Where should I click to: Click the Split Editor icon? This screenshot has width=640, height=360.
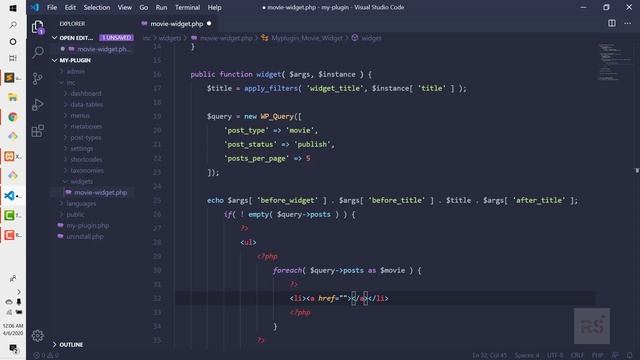[612, 23]
